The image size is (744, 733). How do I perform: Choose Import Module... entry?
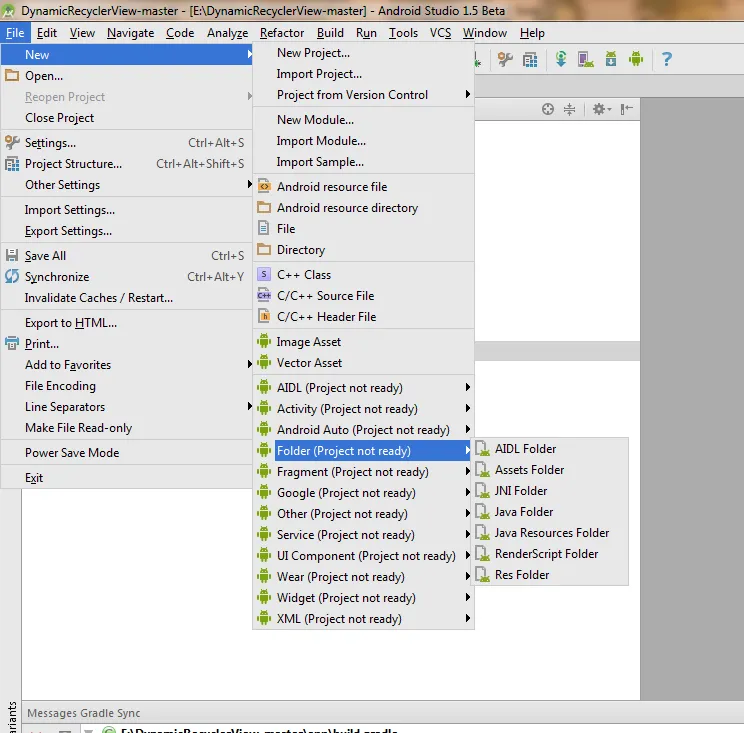coord(363,141)
